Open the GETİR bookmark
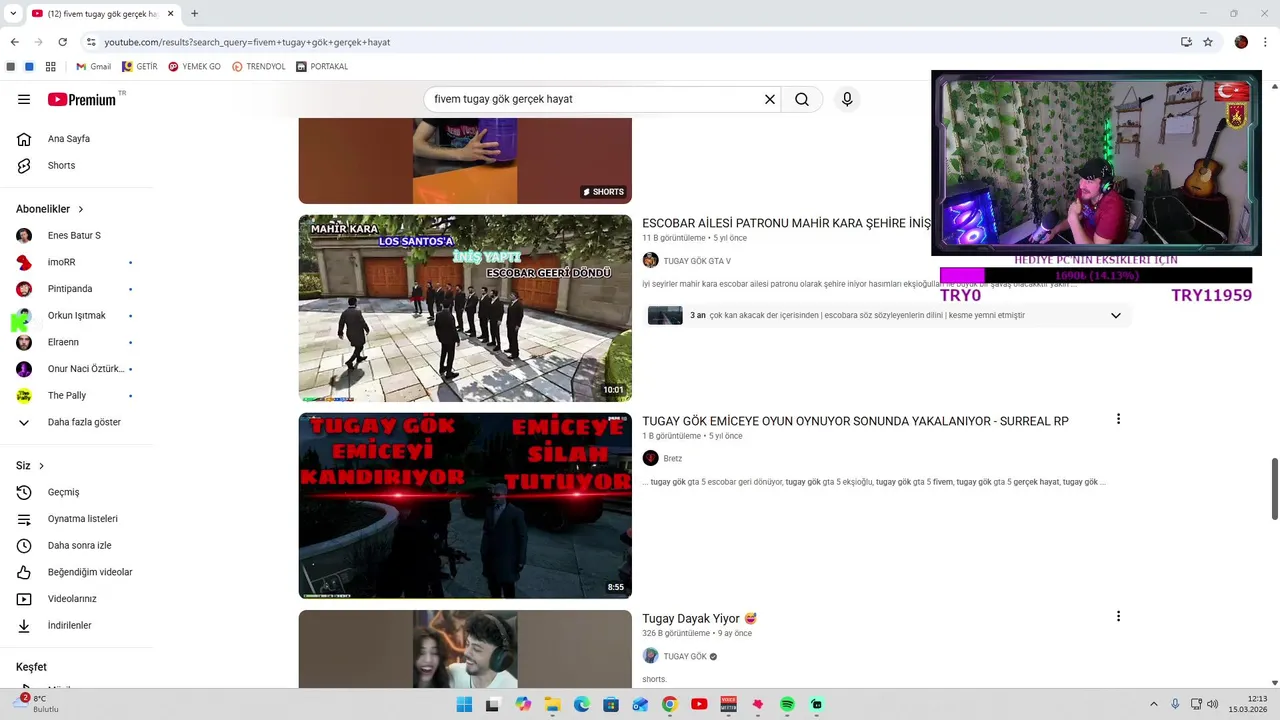This screenshot has height=720, width=1280. pyautogui.click(x=140, y=67)
